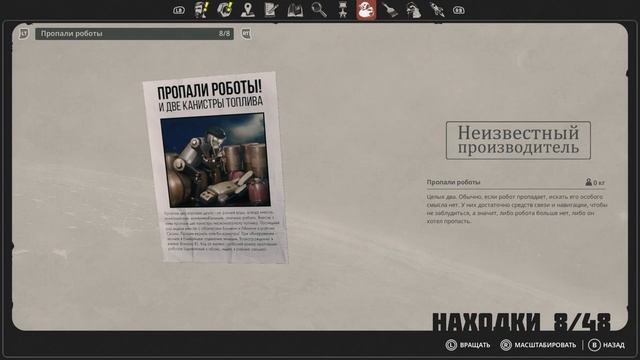The height and width of the screenshot is (360, 640).
Task: Click poster subtitle 'И ДВЕ КАНИСТРЫ ТОПЛИВА'
Action: pos(211,104)
